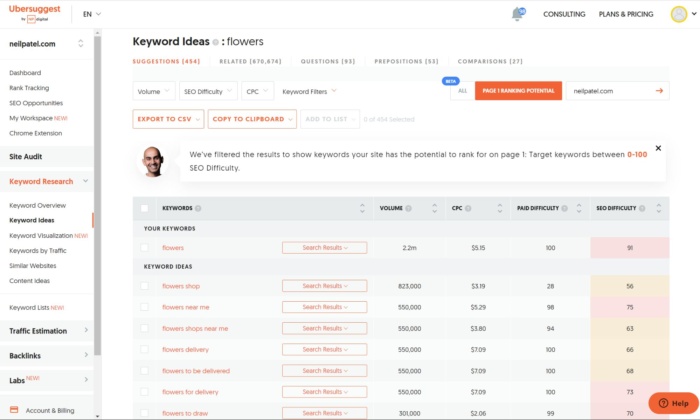Check the box for 'flowers to be delivered'

pyautogui.click(x=144, y=371)
